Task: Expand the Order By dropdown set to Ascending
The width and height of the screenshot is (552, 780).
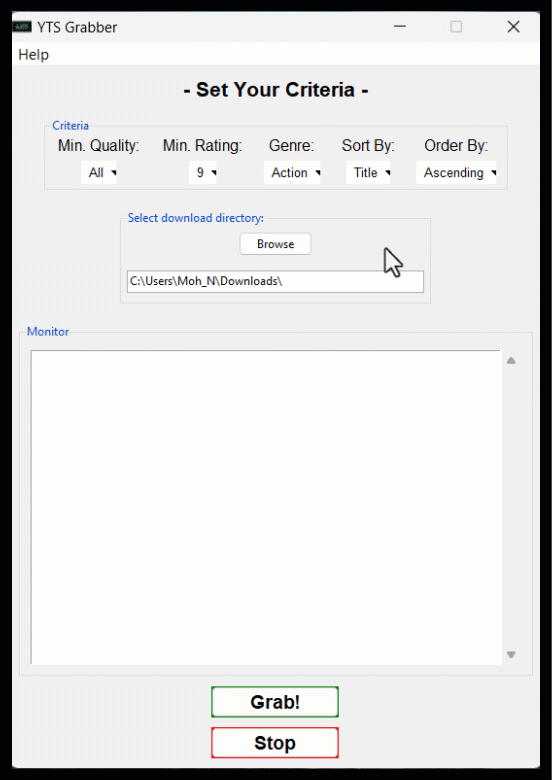Action: (x=456, y=173)
